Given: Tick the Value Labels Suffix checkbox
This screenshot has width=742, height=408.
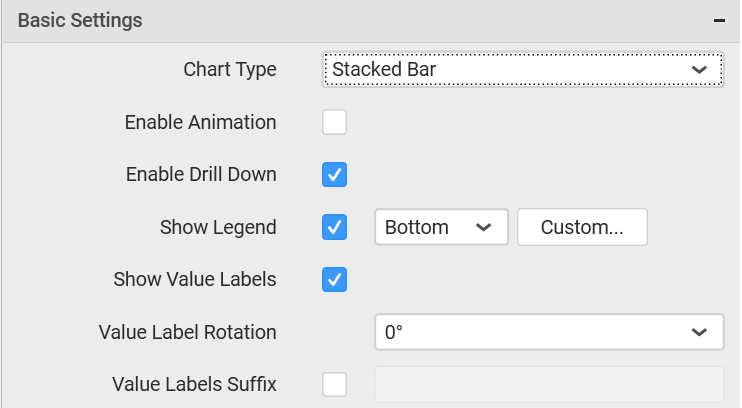Looking at the screenshot, I should (335, 384).
